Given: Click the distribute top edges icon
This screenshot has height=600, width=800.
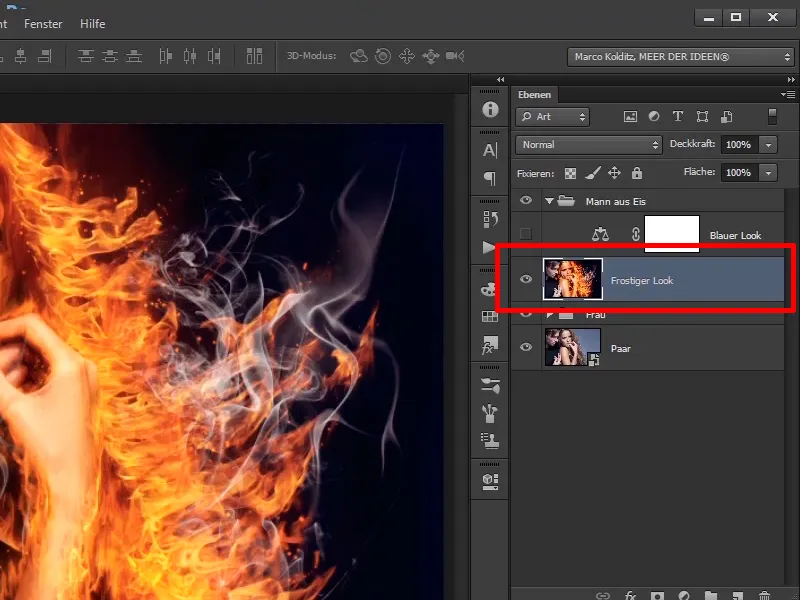Looking at the screenshot, I should pos(86,56).
